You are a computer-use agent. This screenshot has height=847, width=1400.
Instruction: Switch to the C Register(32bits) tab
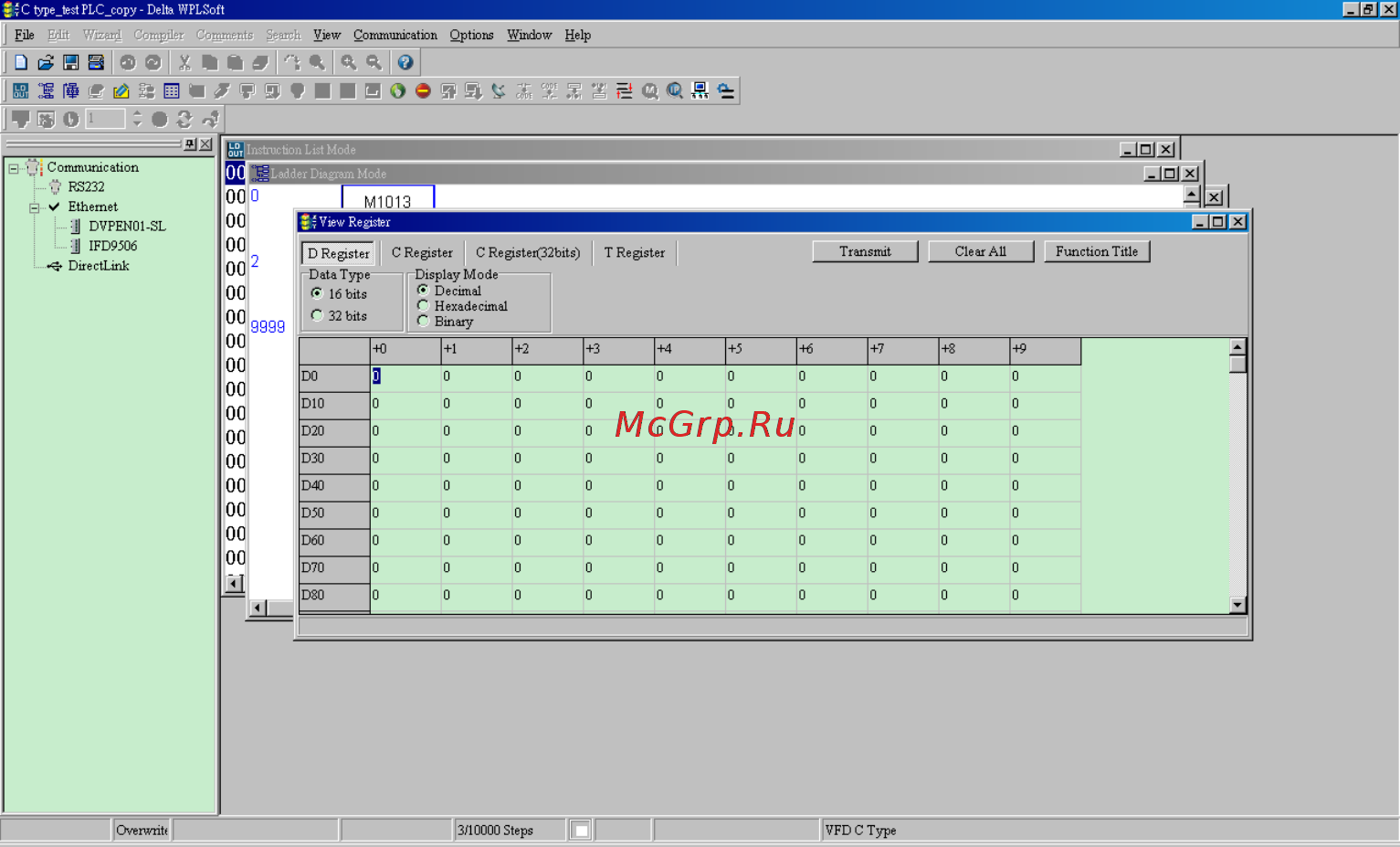[x=528, y=253]
